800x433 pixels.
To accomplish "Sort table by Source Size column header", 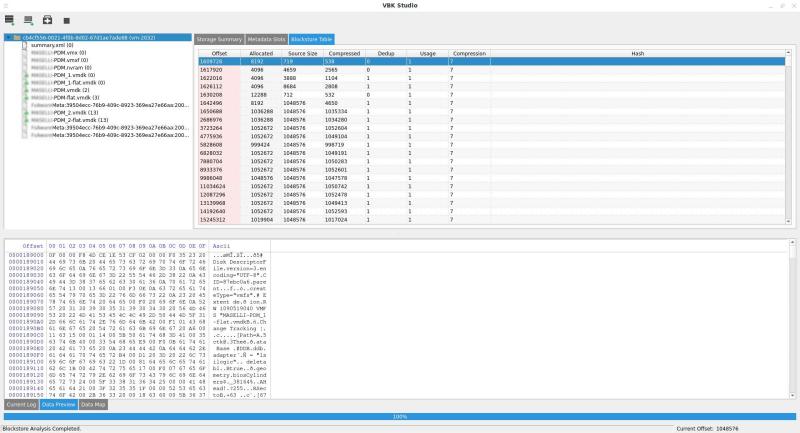I will pos(302,53).
